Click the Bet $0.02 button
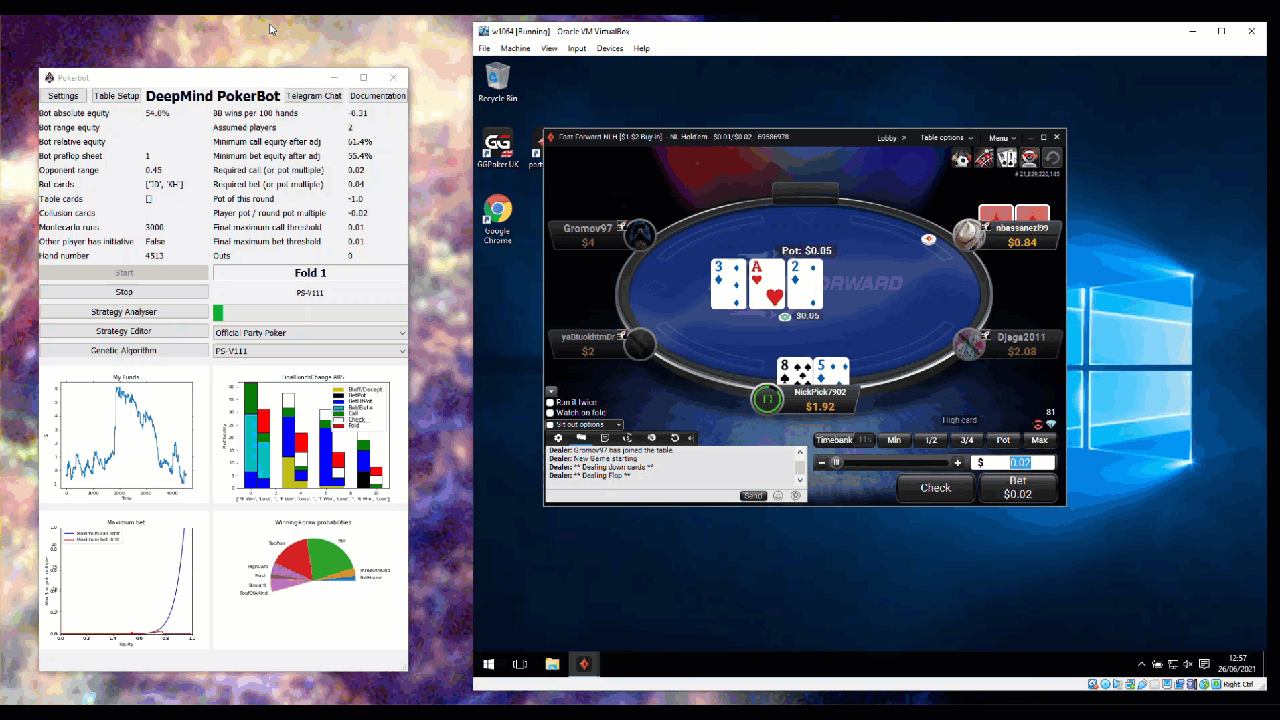1280x720 pixels. pyautogui.click(x=1018, y=488)
